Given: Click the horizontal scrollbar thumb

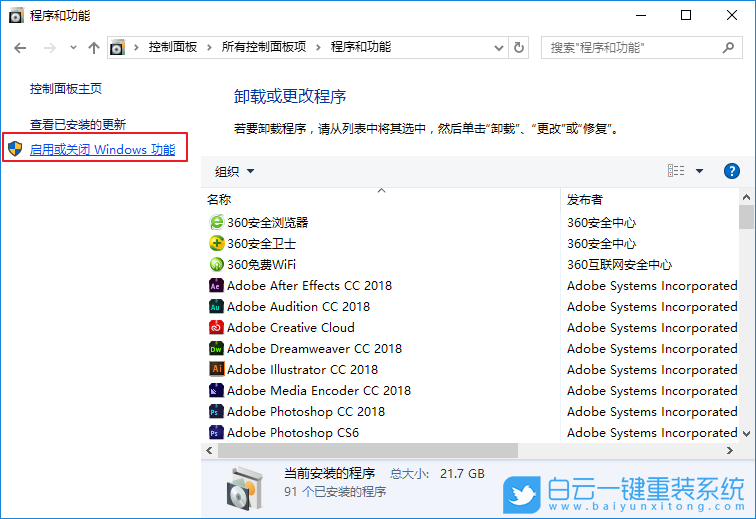Looking at the screenshot, I should click(x=368, y=451).
